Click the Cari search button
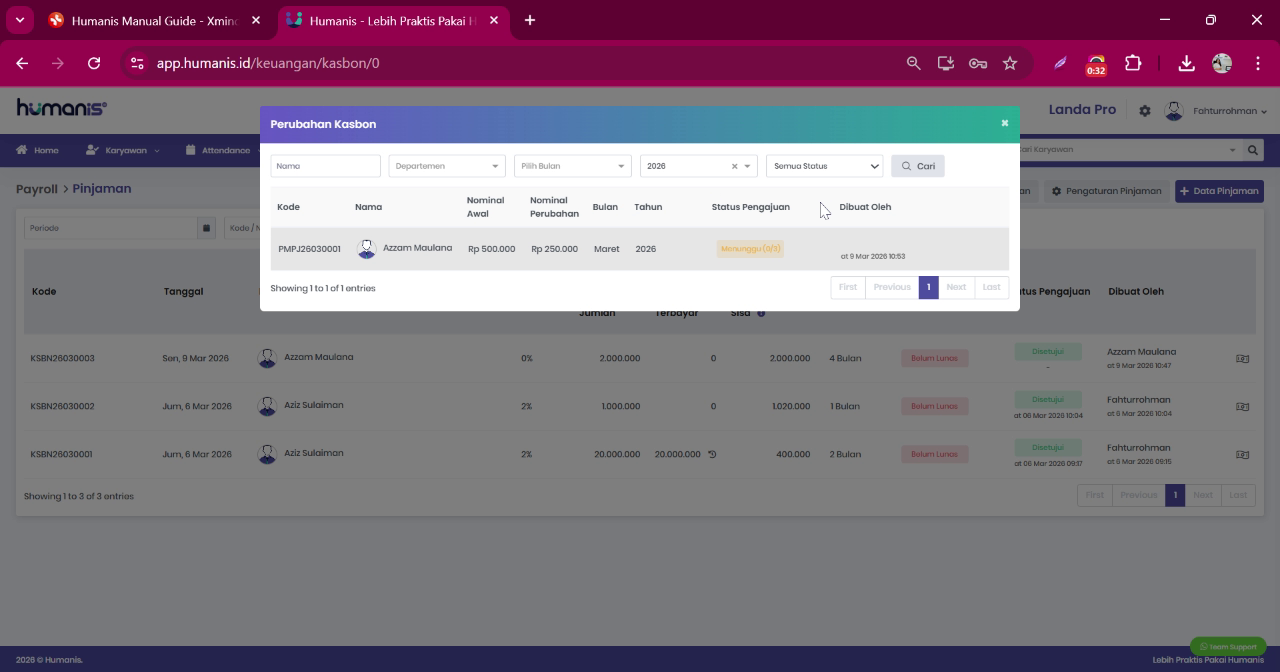Viewport: 1280px width, 672px height. tap(918, 166)
